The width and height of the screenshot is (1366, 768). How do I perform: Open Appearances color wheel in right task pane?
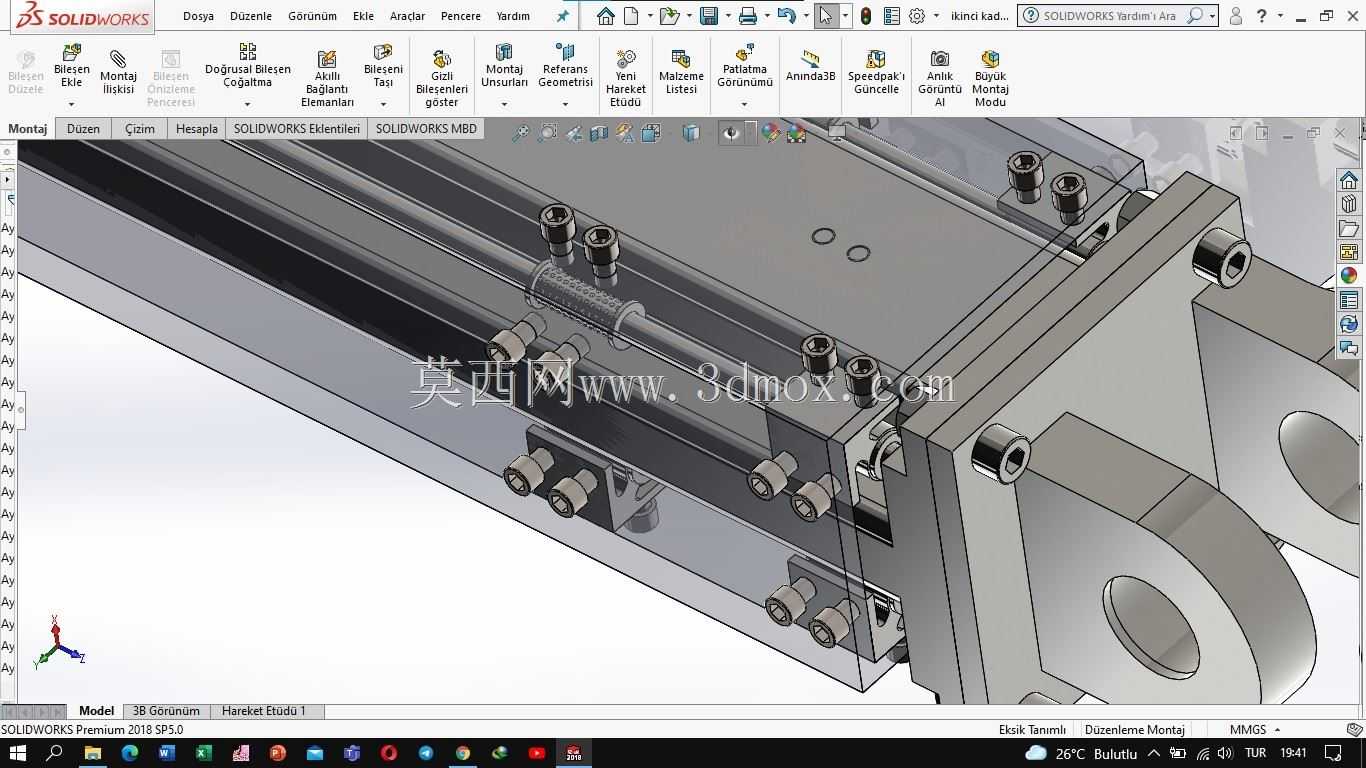(1349, 275)
